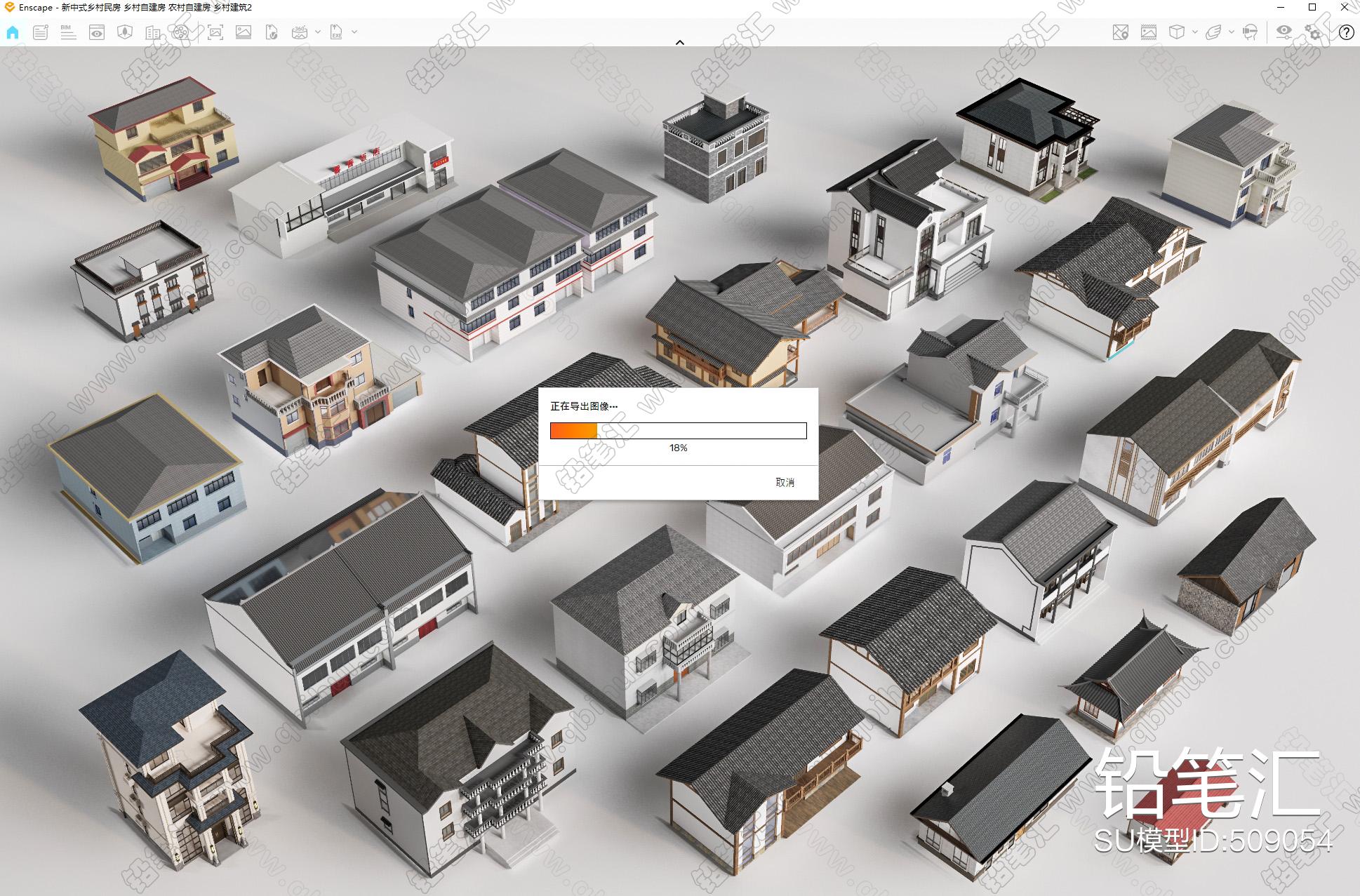Open the video editor film reel

(180, 32)
